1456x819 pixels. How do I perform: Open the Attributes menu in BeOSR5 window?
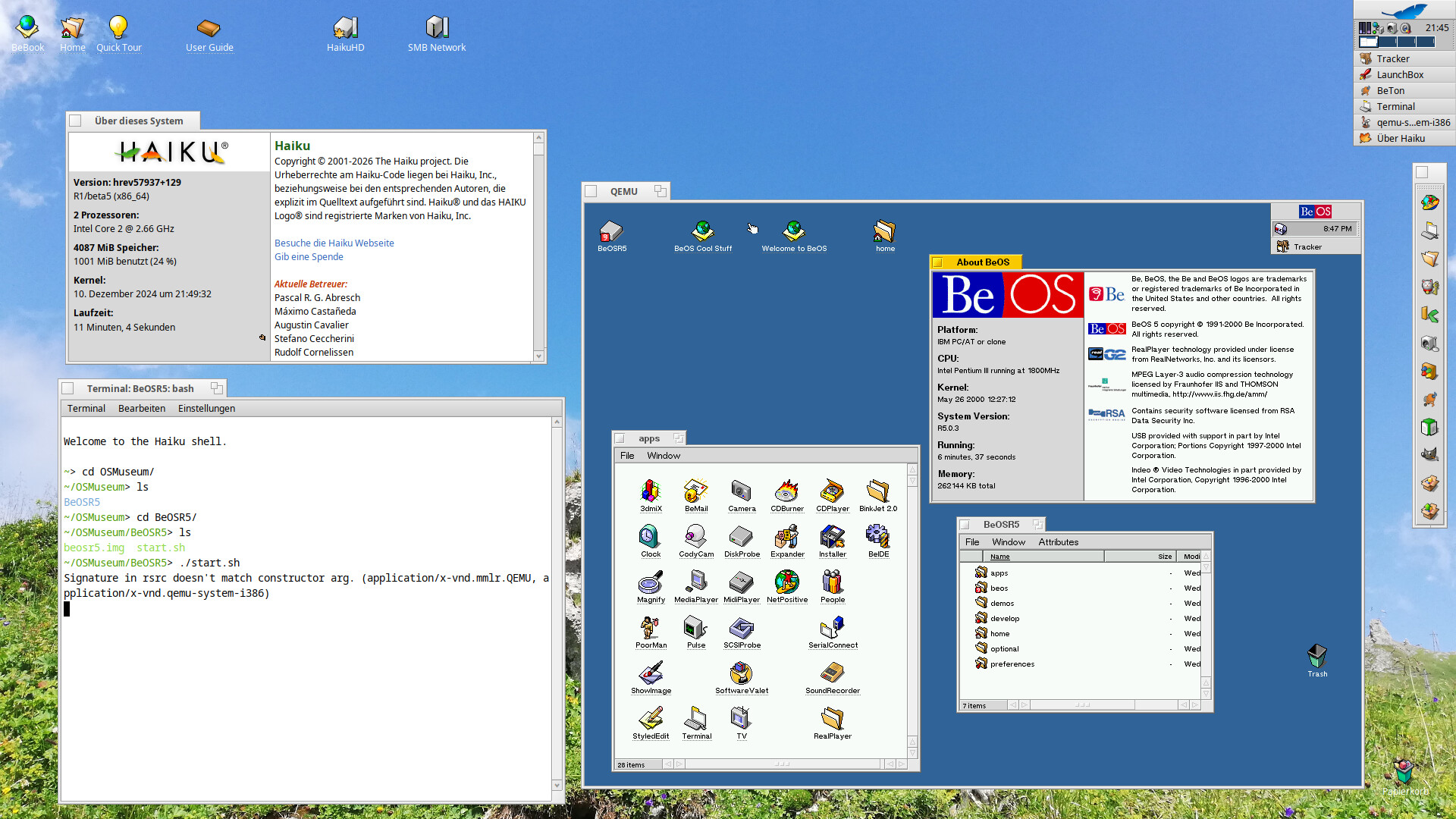(1058, 542)
